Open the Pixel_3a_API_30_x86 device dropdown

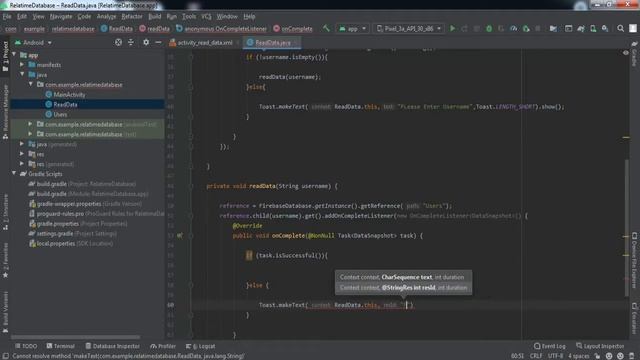pos(409,29)
